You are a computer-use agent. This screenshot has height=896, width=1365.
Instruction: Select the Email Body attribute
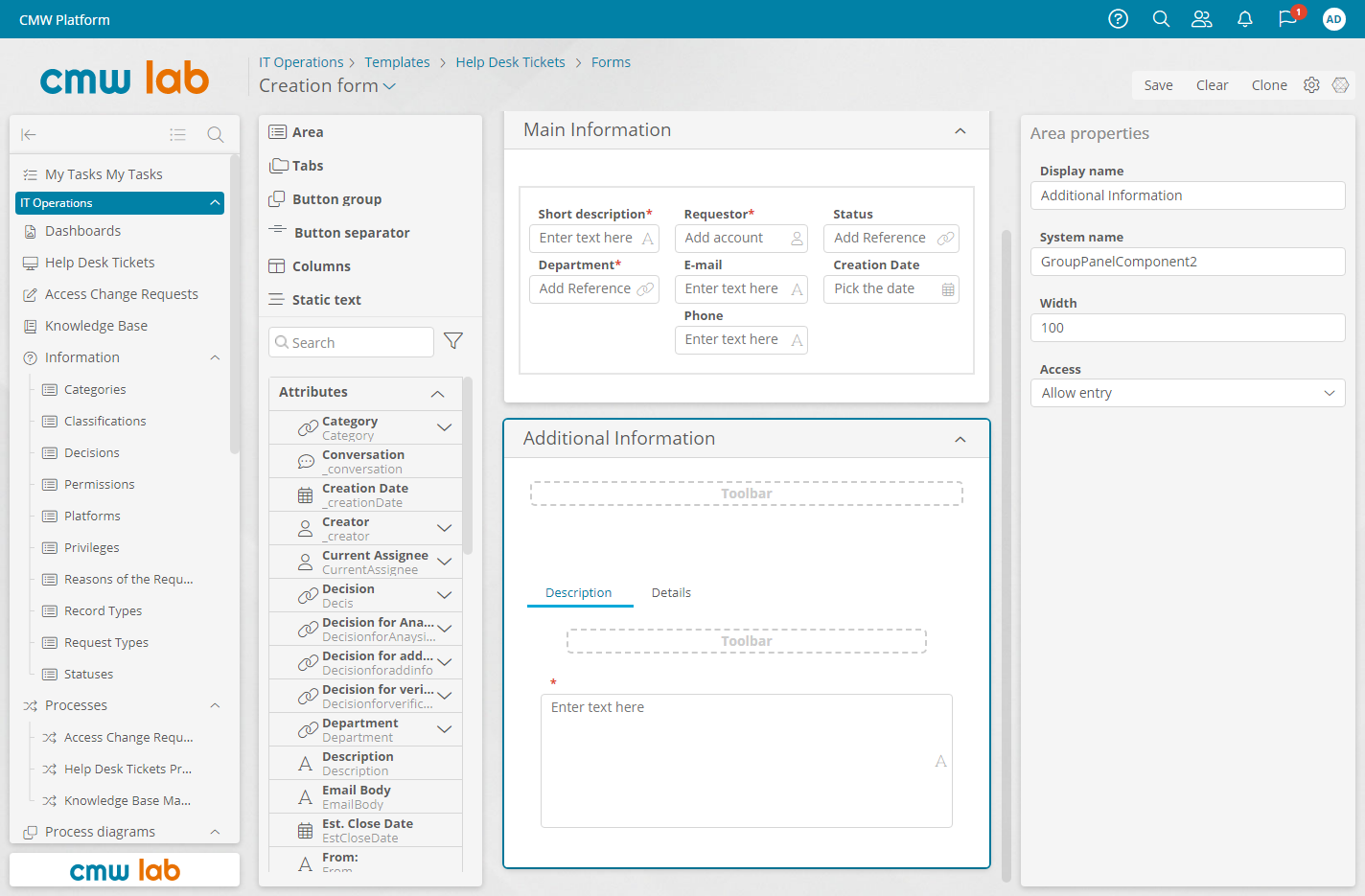point(365,796)
